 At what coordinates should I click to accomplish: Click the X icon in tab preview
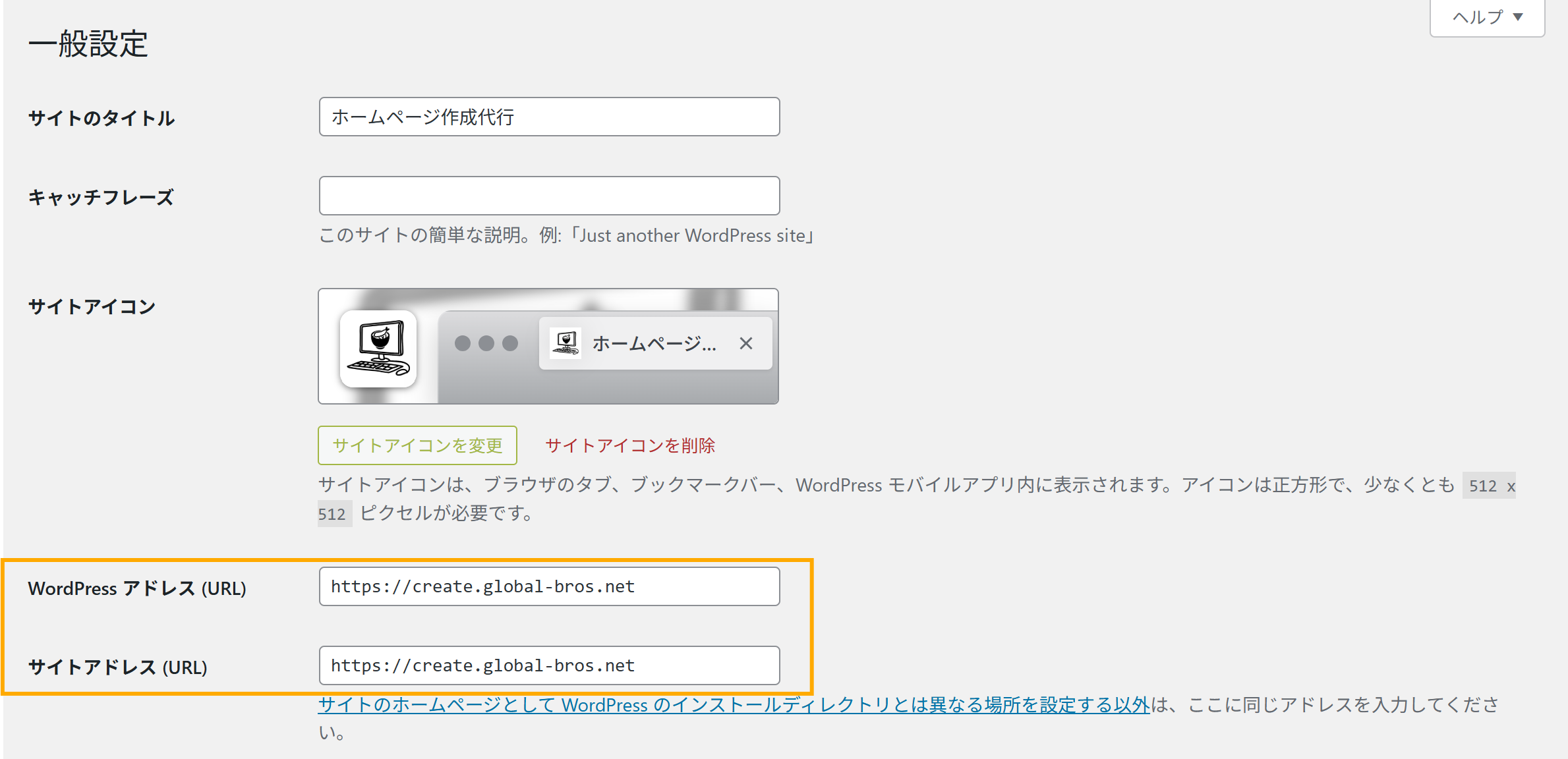[x=745, y=343]
